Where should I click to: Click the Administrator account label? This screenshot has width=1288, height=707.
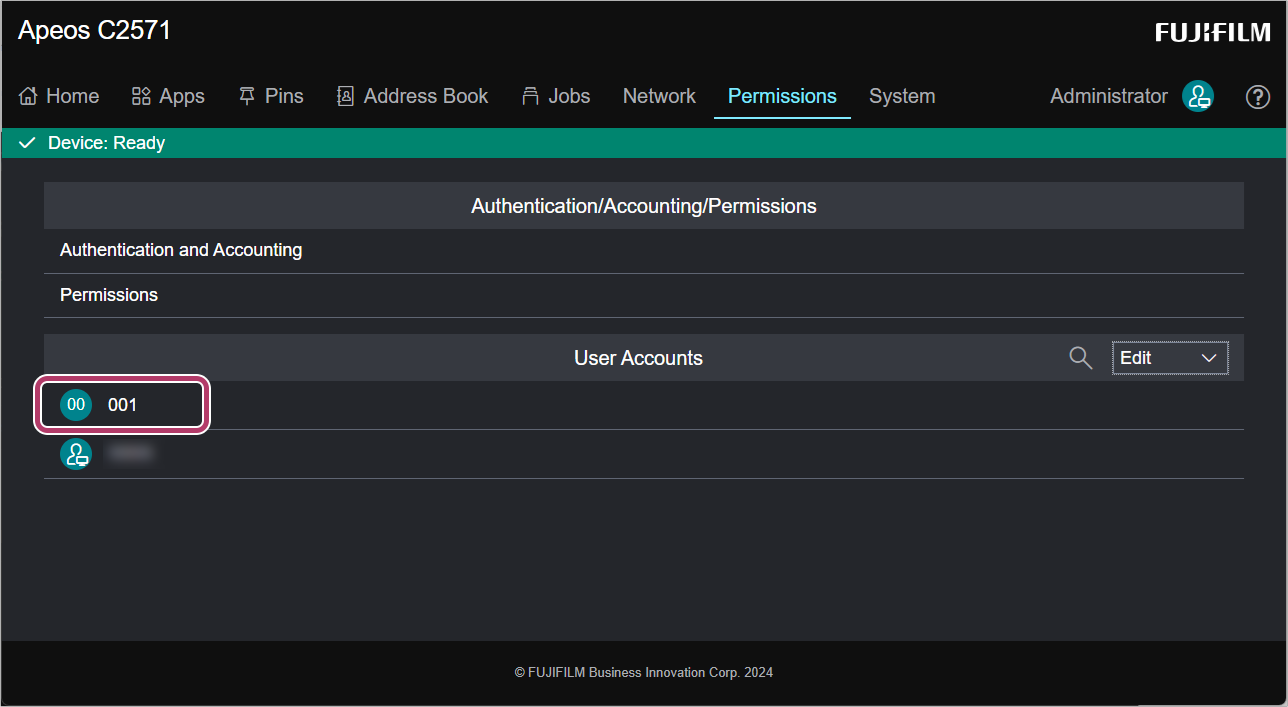1109,96
